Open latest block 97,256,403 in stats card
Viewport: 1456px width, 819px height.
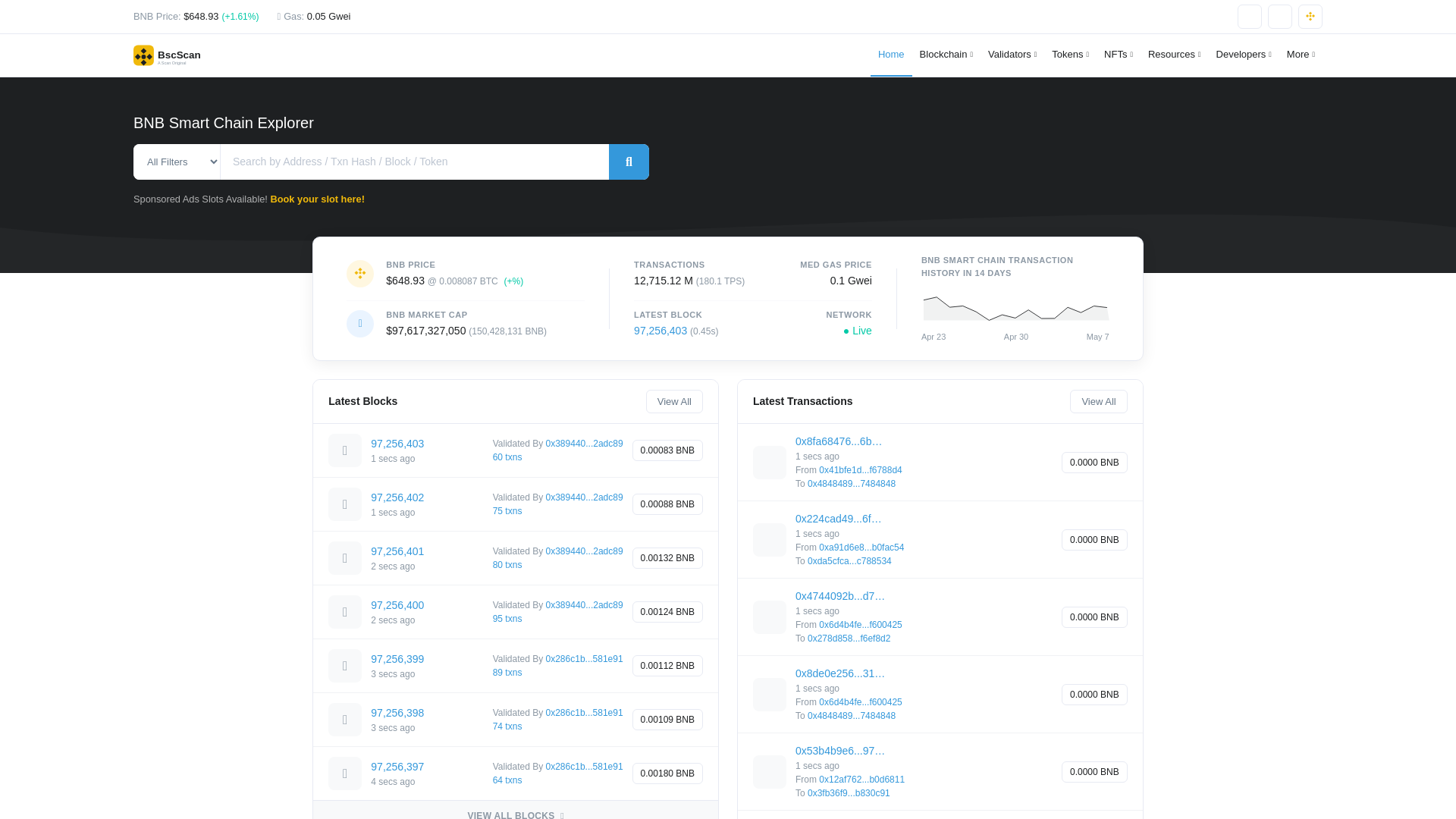tap(661, 331)
